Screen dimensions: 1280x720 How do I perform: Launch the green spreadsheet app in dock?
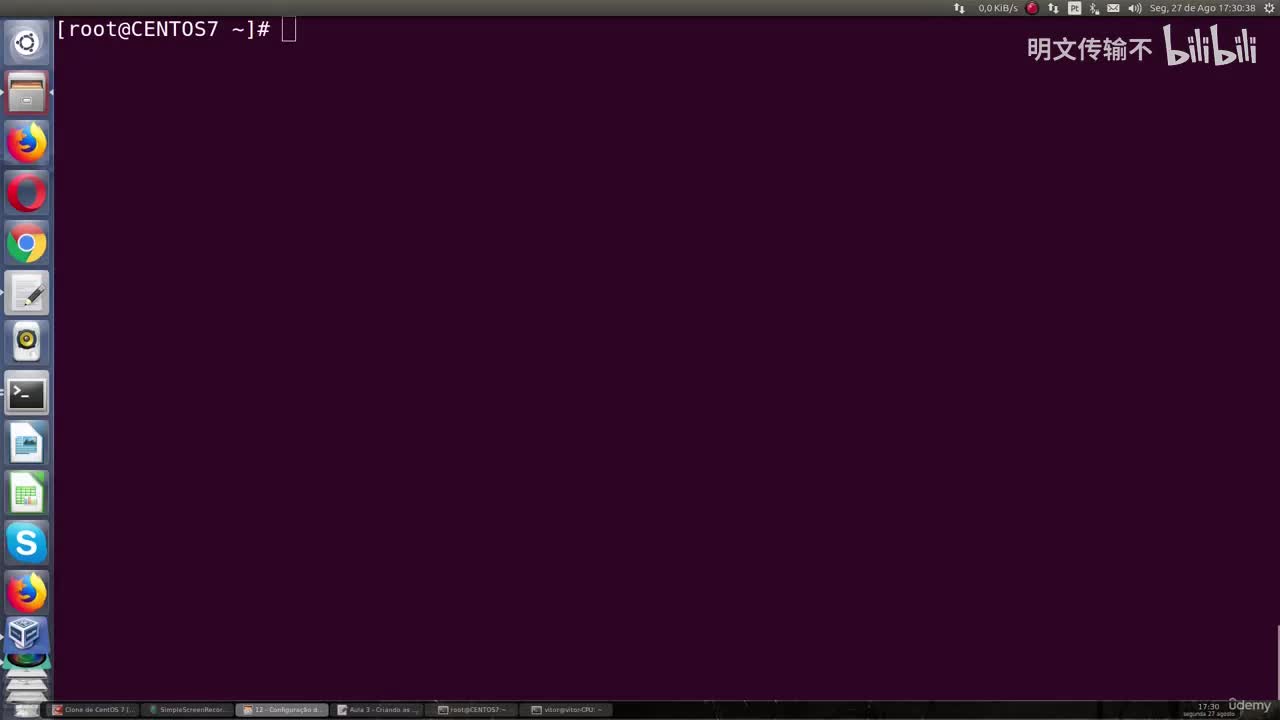pyautogui.click(x=26, y=493)
